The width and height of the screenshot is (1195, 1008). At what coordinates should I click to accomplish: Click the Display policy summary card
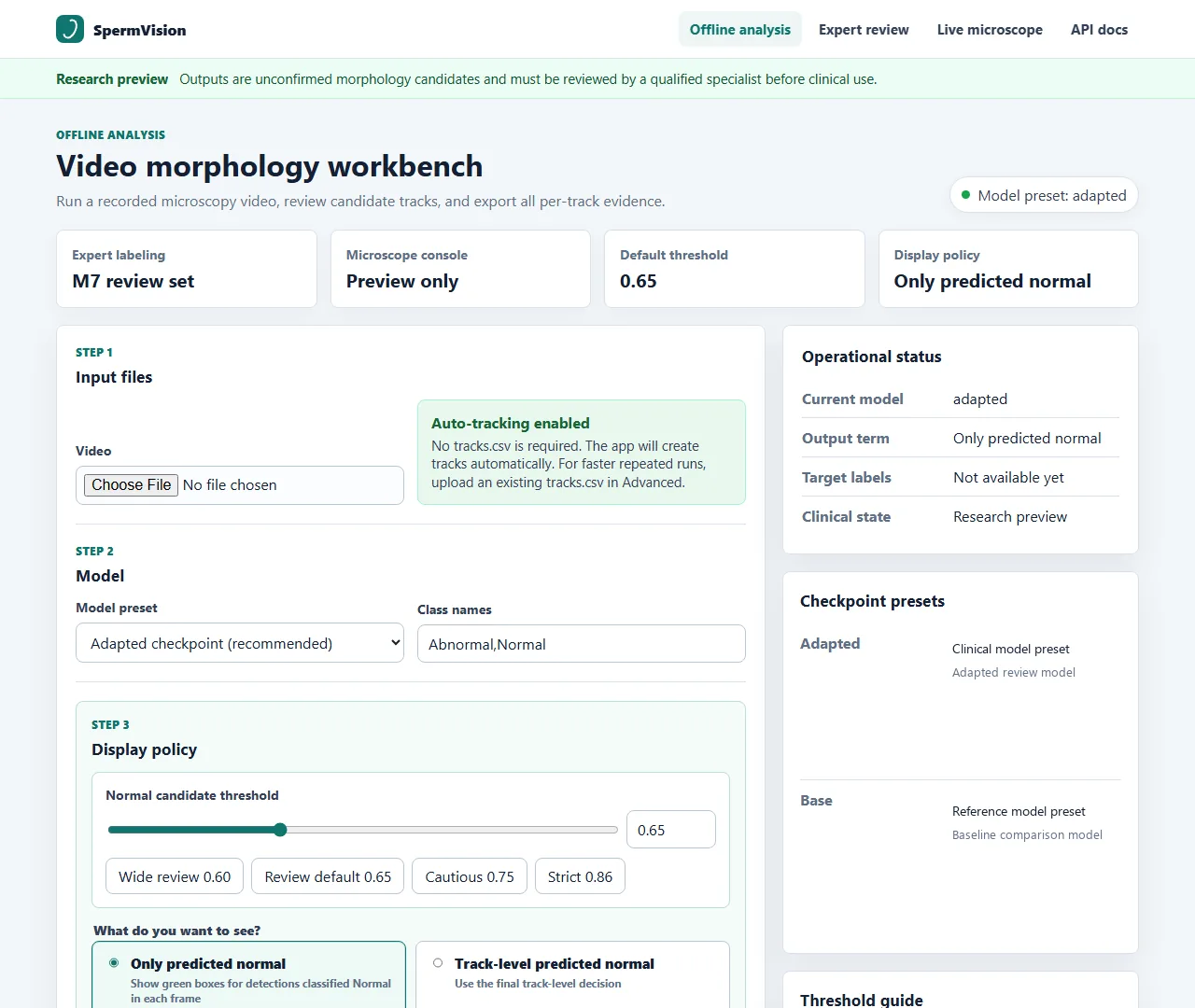(1008, 269)
